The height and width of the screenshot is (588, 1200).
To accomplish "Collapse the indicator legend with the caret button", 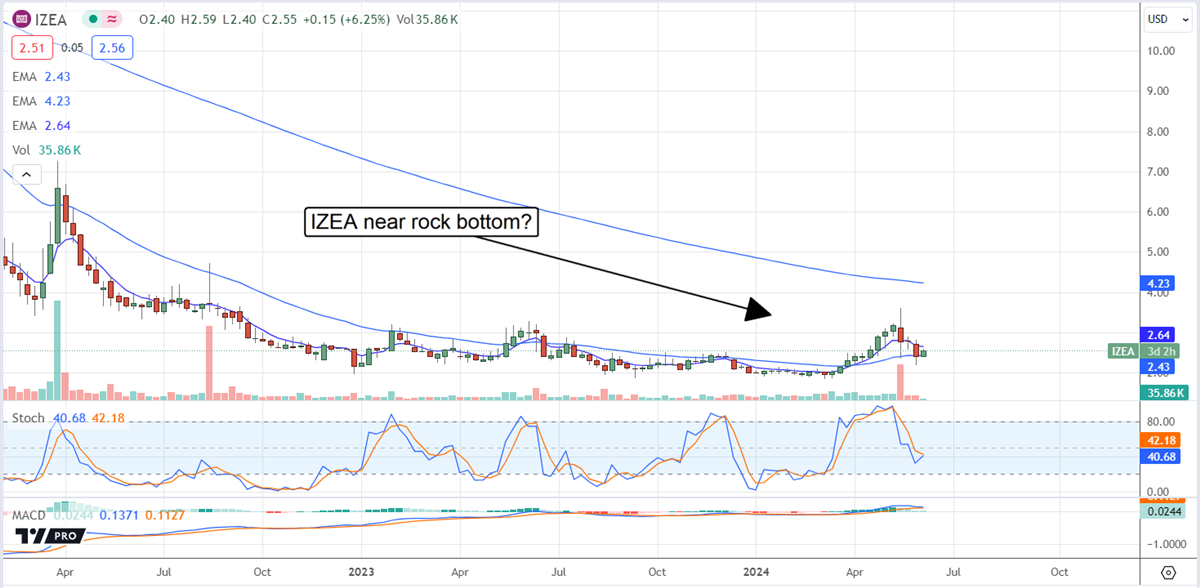I will (x=26, y=176).
